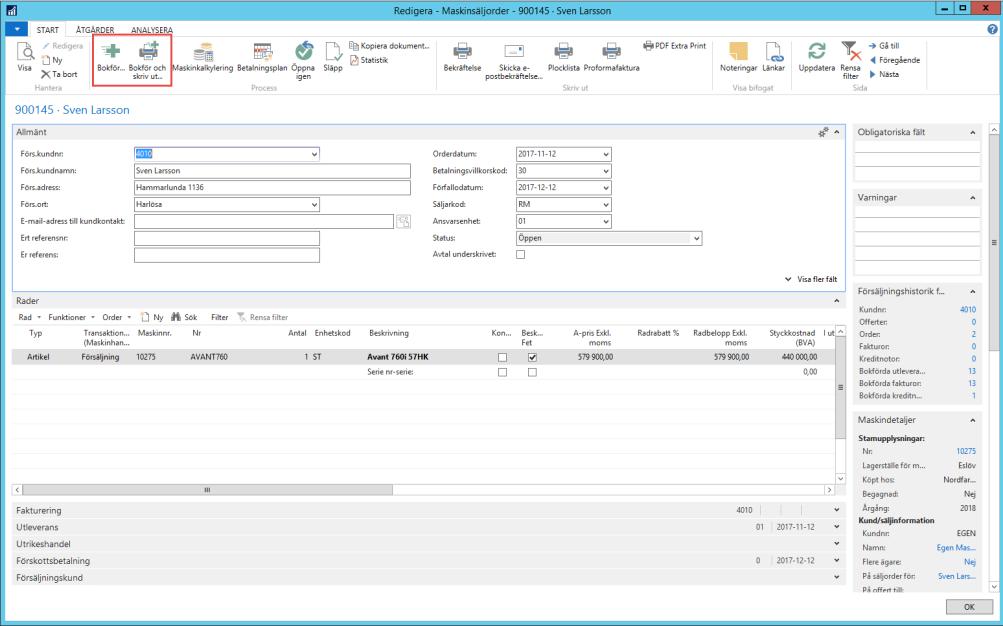This screenshot has width=1003, height=626.
Task: Open the Status dropdown
Action: [x=697, y=239]
